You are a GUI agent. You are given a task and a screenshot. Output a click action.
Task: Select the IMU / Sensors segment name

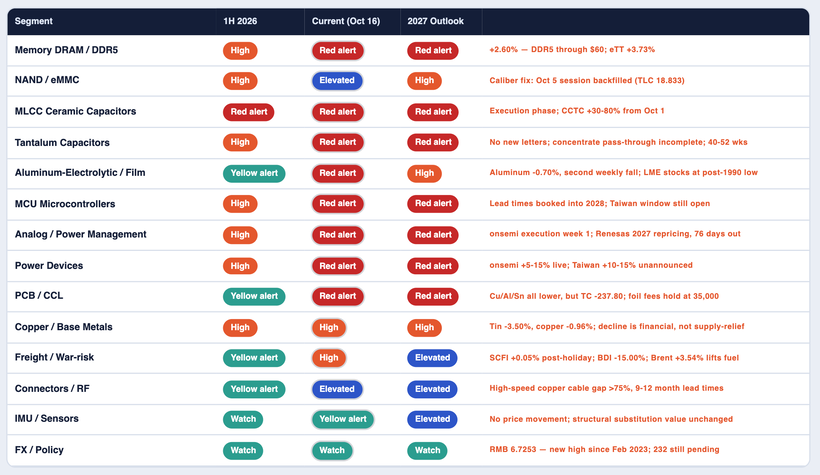coord(47,419)
